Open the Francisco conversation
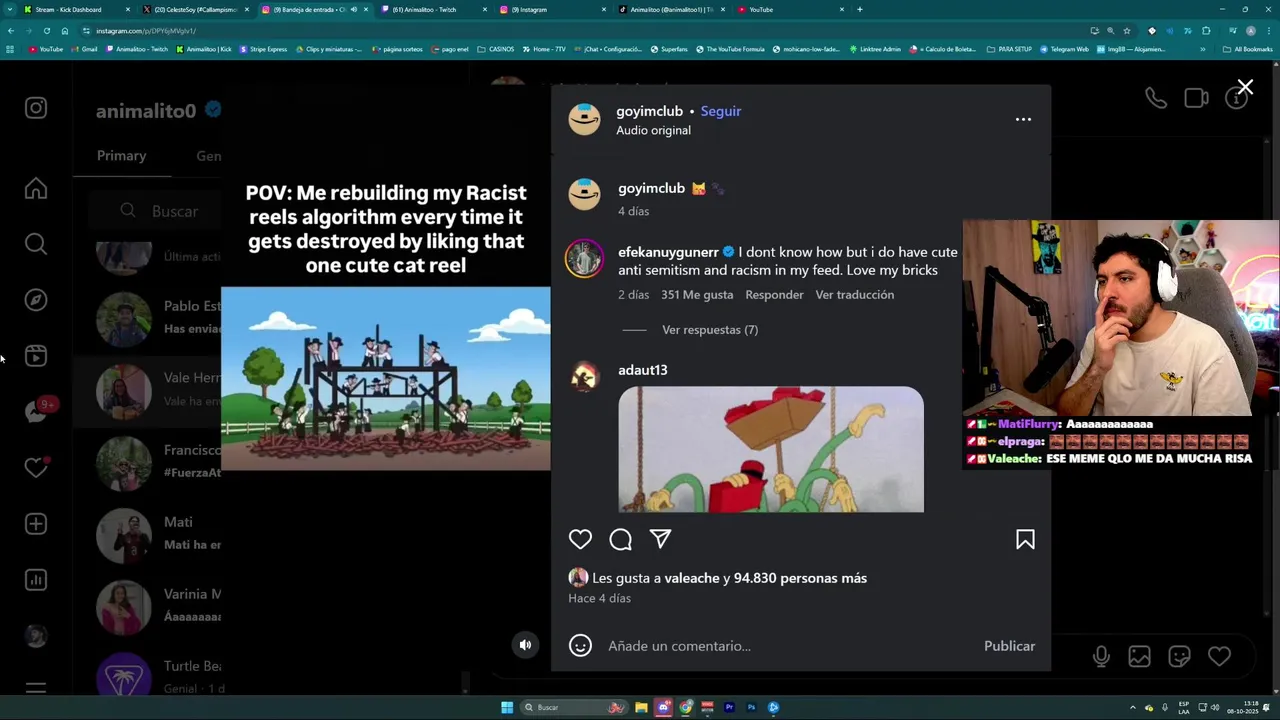The height and width of the screenshot is (720, 1280). [148, 462]
